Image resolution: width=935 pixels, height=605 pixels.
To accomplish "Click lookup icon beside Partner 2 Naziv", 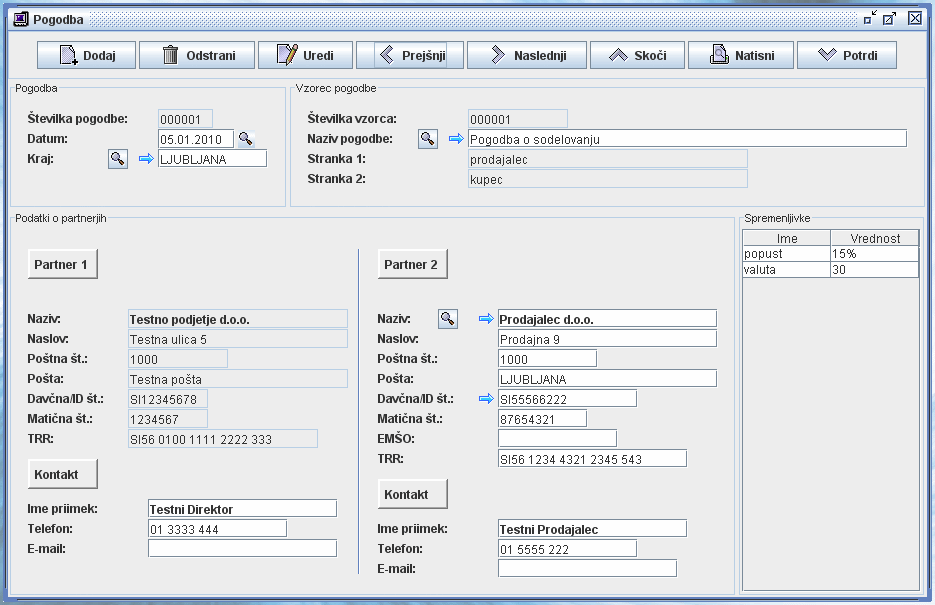I will click(448, 318).
